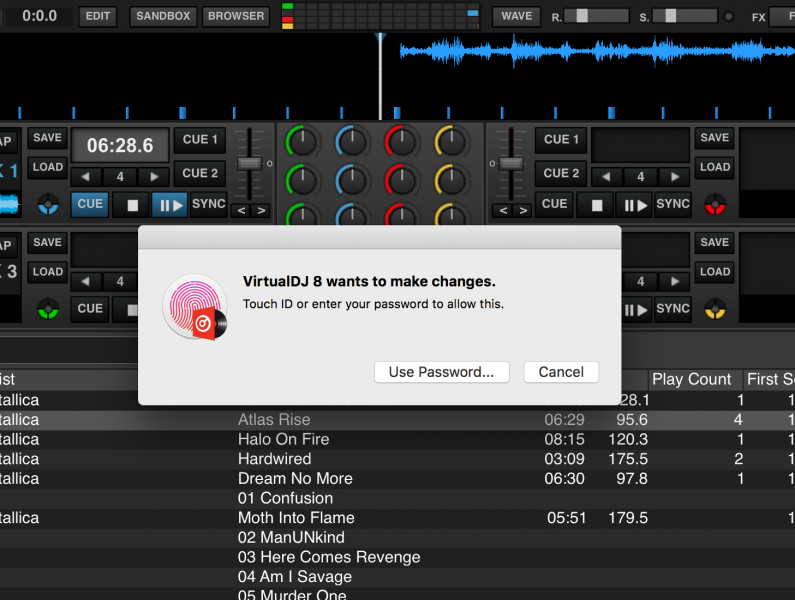Decrease loop length with the left deck's left arrow
Screen dimensions: 795x600
87,177
